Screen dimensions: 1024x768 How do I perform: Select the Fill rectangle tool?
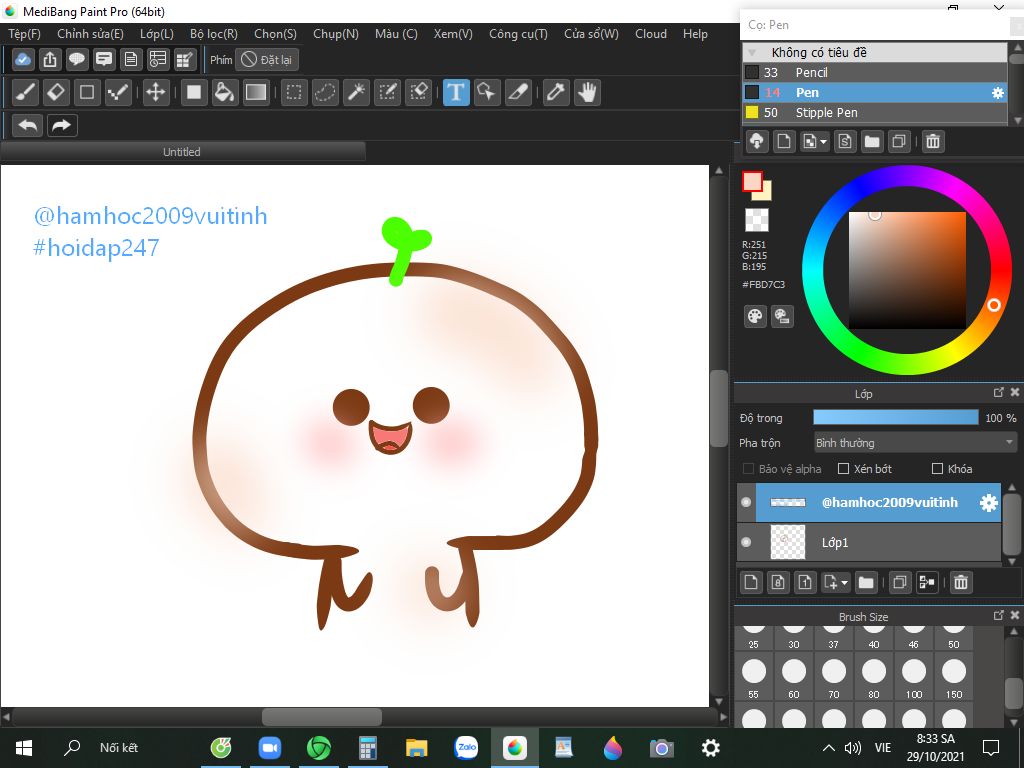pyautogui.click(x=193, y=92)
